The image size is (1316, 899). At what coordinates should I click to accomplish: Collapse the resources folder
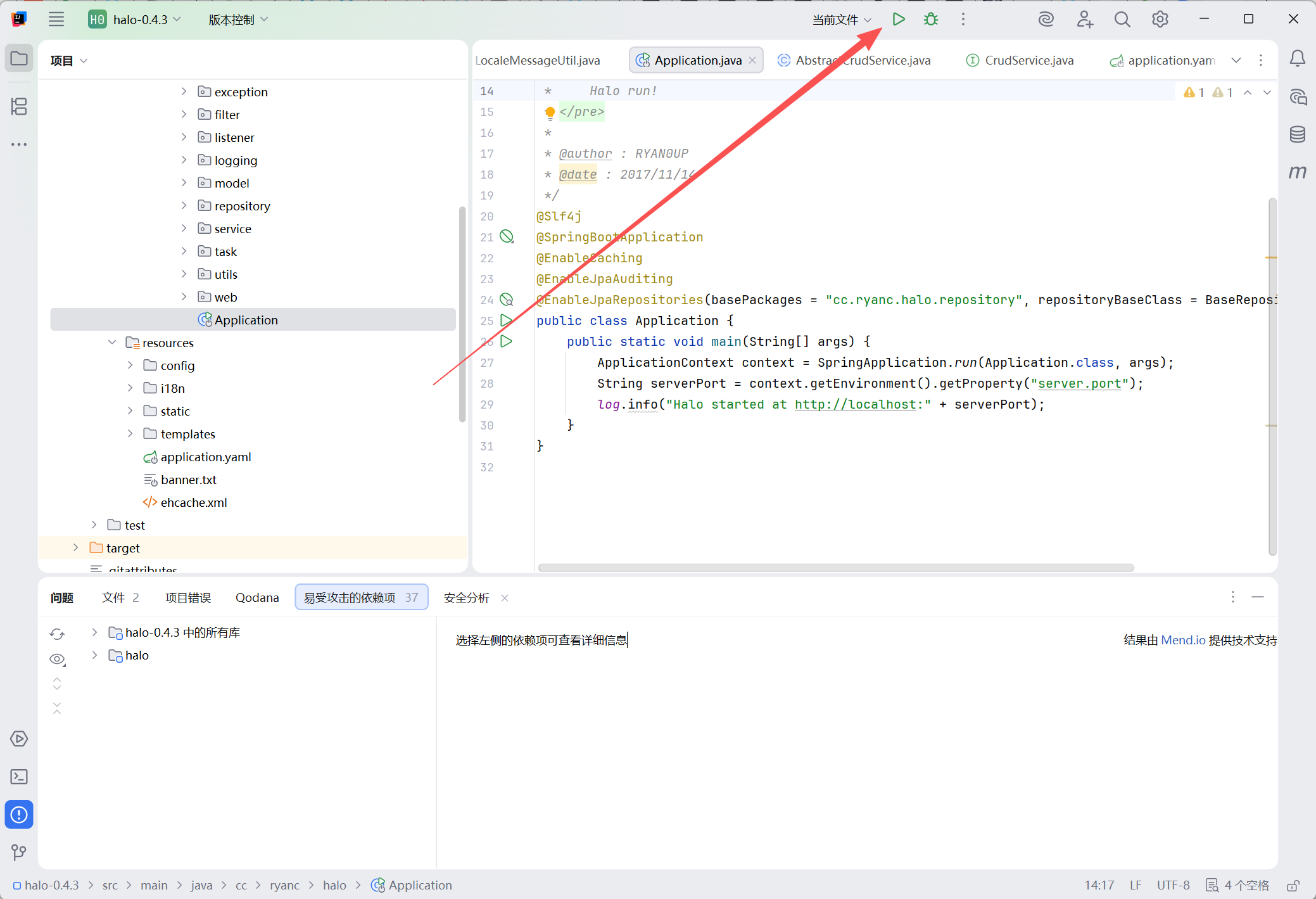tap(112, 342)
